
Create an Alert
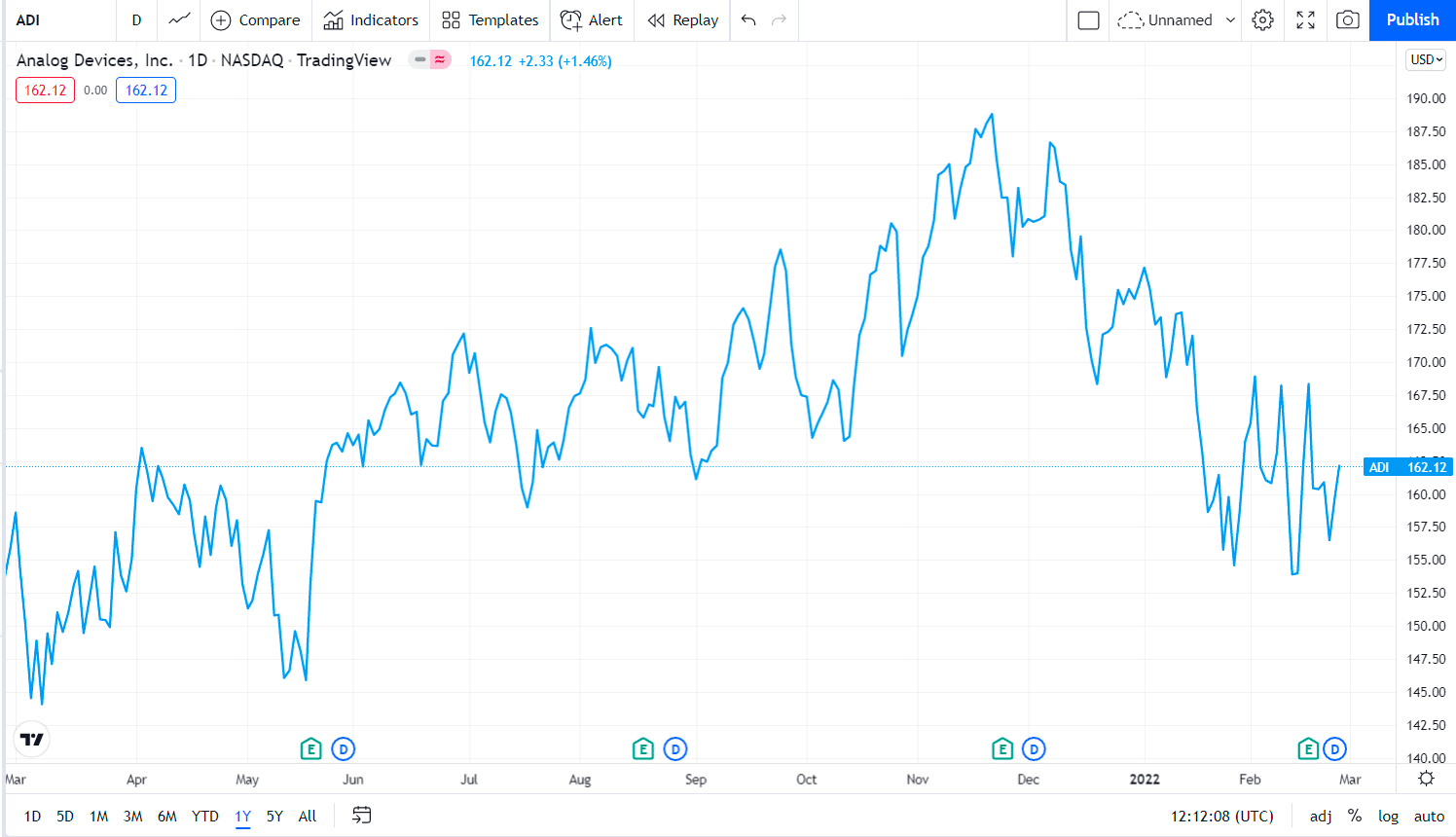[x=592, y=20]
